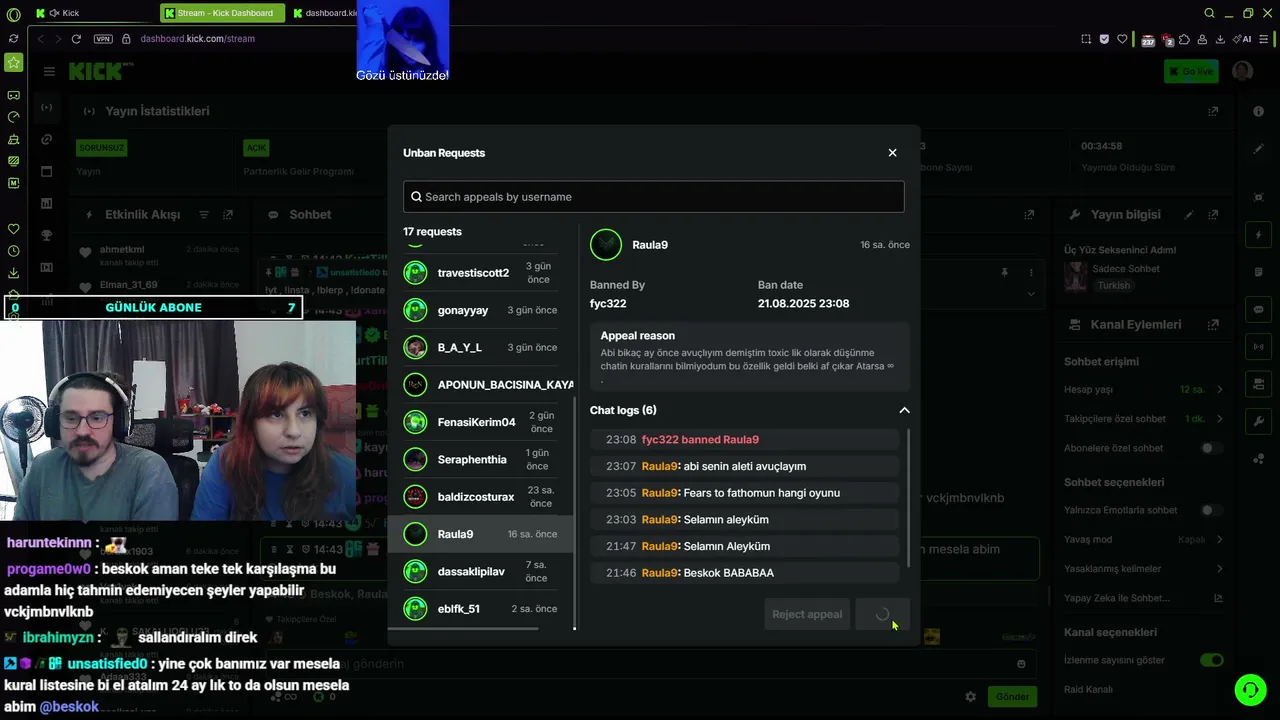Viewport: 1280px width, 720px height.
Task: Pop out the Sohbet chat panel
Action: [x=1029, y=215]
